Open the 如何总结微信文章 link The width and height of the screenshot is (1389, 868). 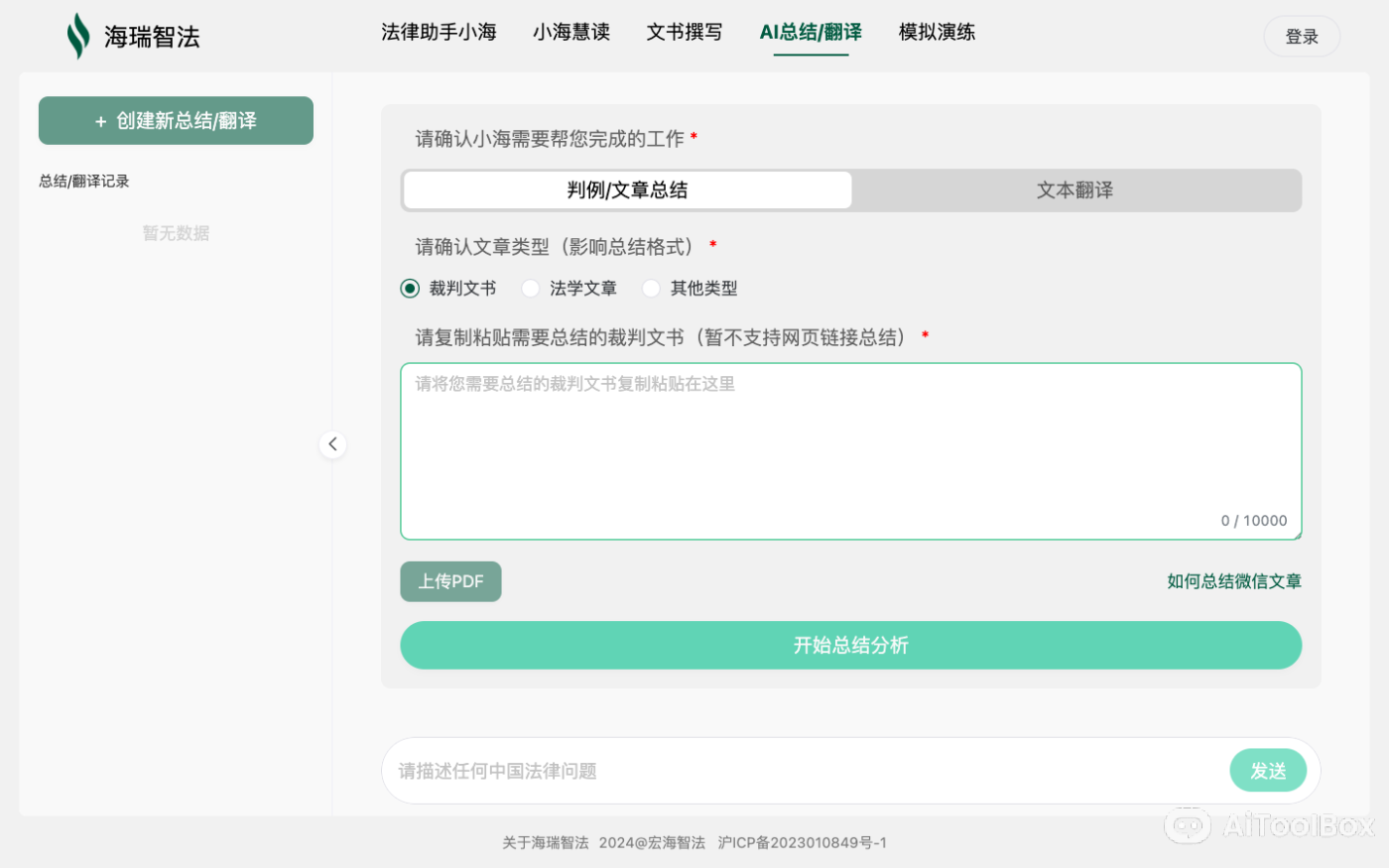(x=1233, y=581)
